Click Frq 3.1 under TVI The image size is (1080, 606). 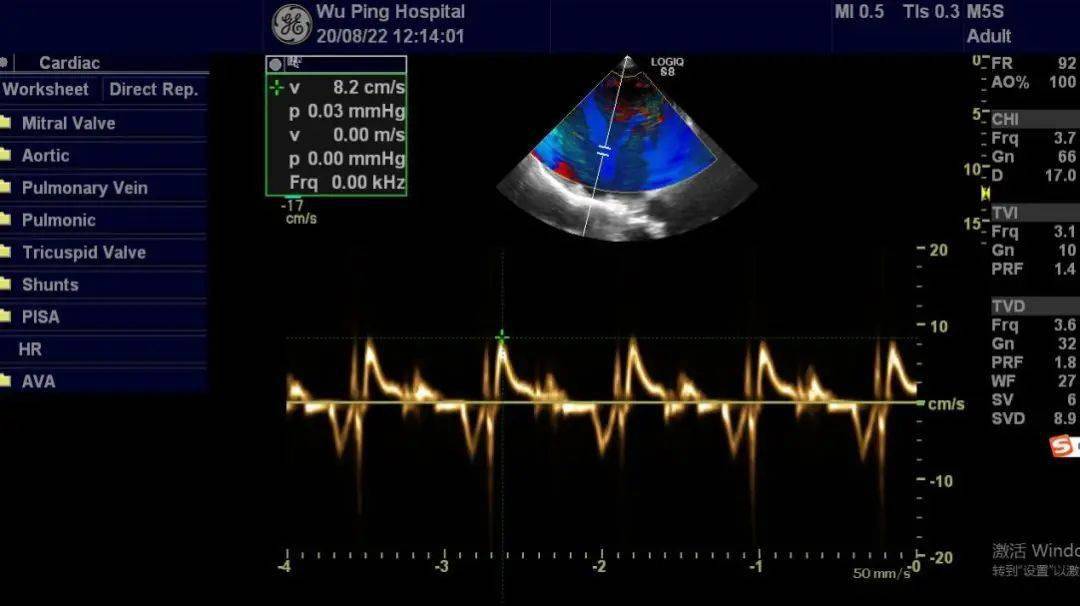click(1034, 231)
